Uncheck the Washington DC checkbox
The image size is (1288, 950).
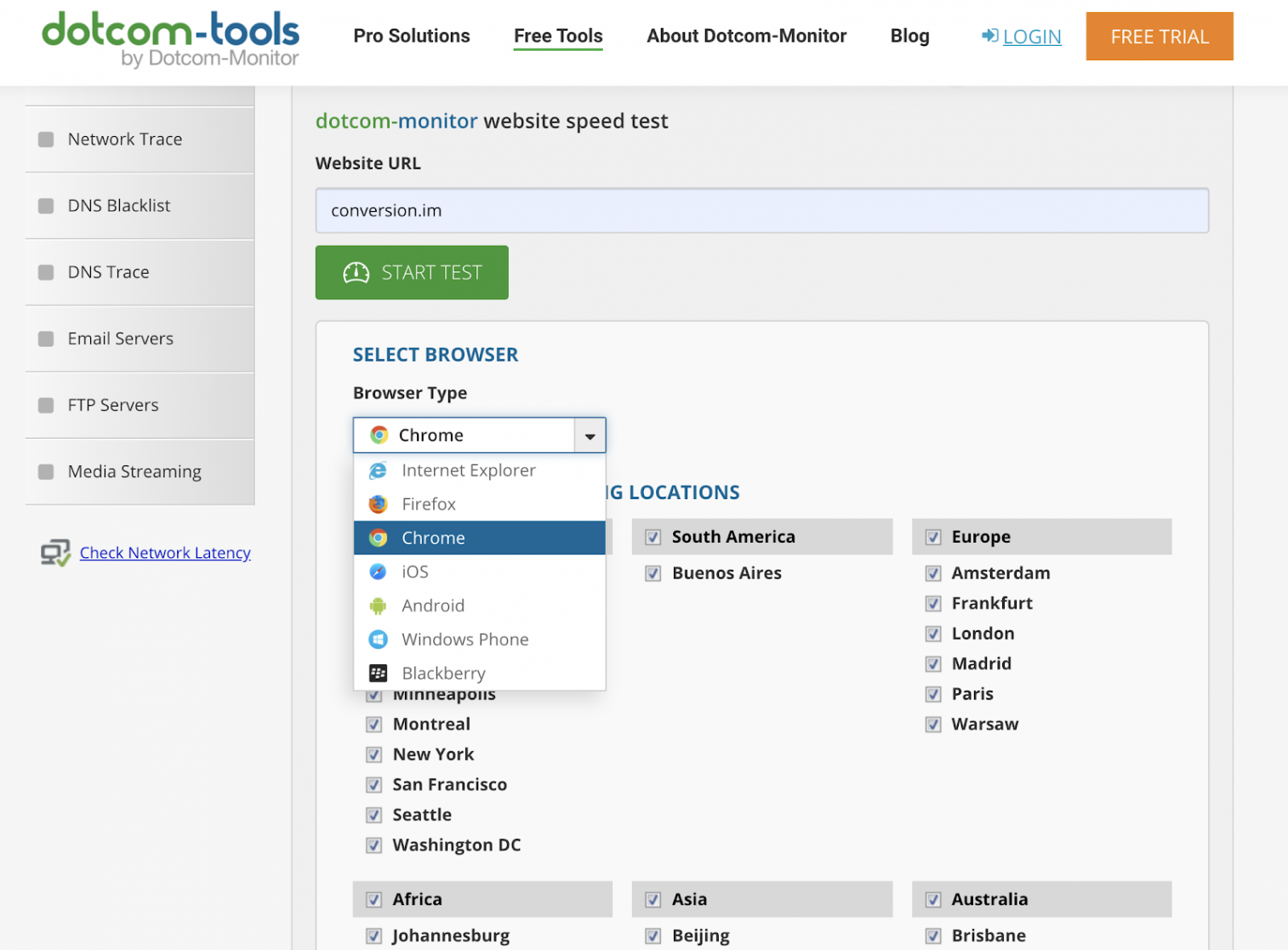pos(373,845)
